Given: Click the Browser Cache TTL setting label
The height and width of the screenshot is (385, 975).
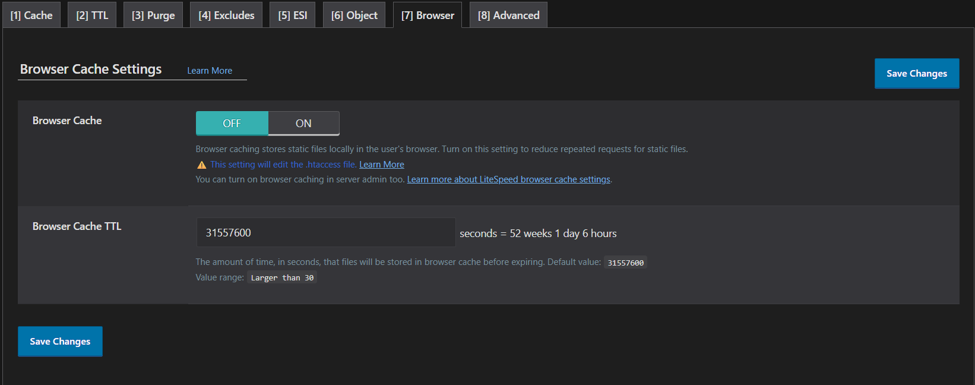Looking at the screenshot, I should 77,226.
